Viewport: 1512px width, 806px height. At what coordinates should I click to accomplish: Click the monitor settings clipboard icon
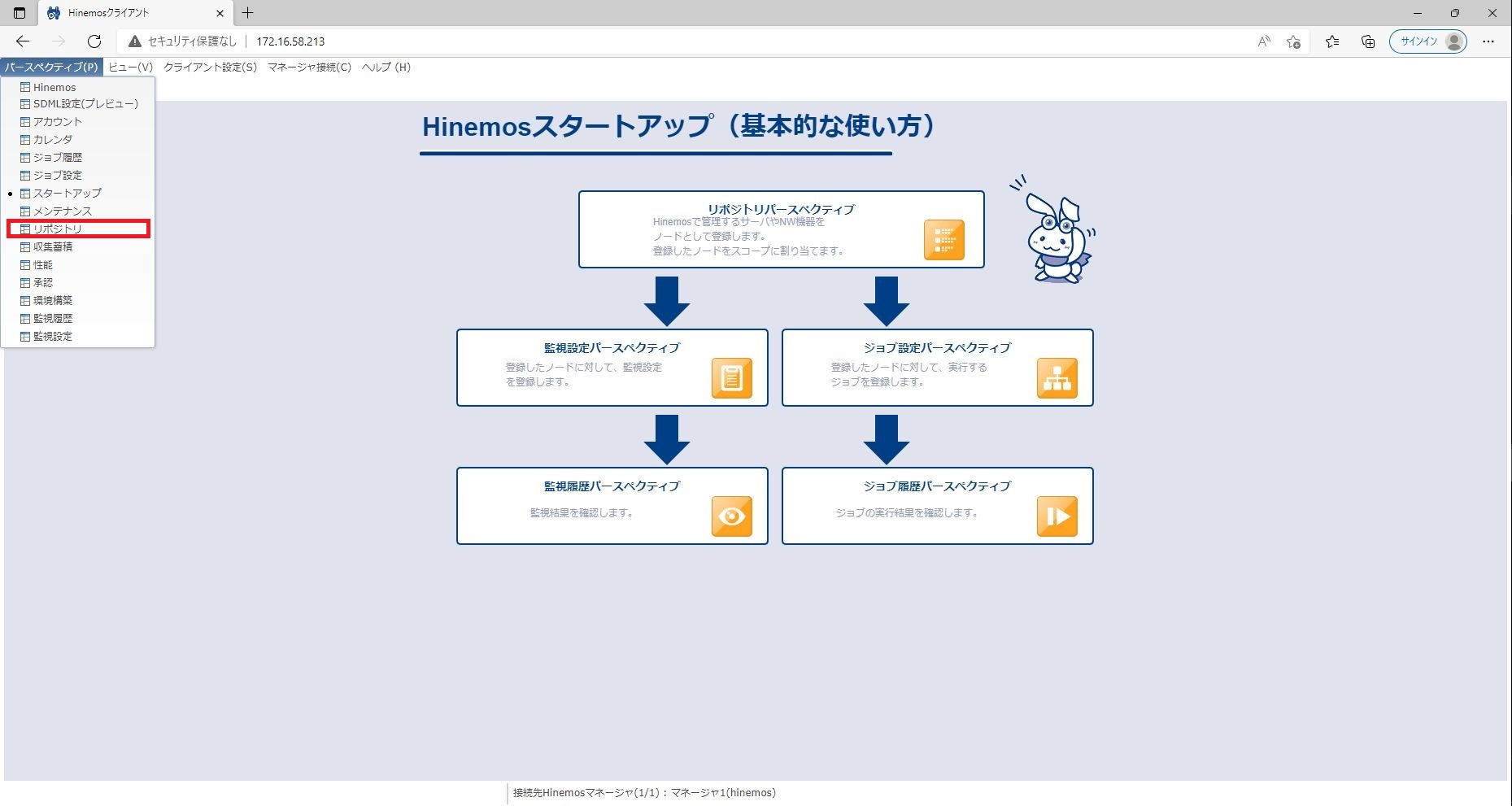731,378
